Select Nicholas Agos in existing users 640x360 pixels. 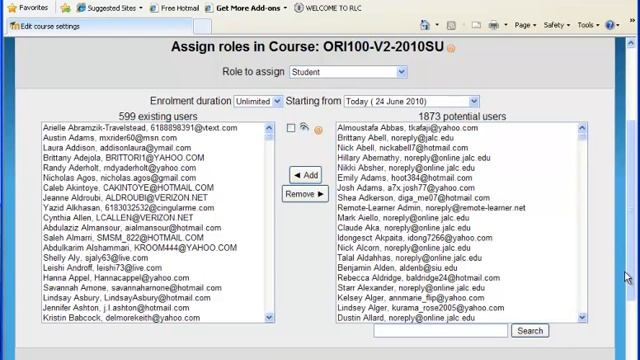(x=153, y=178)
